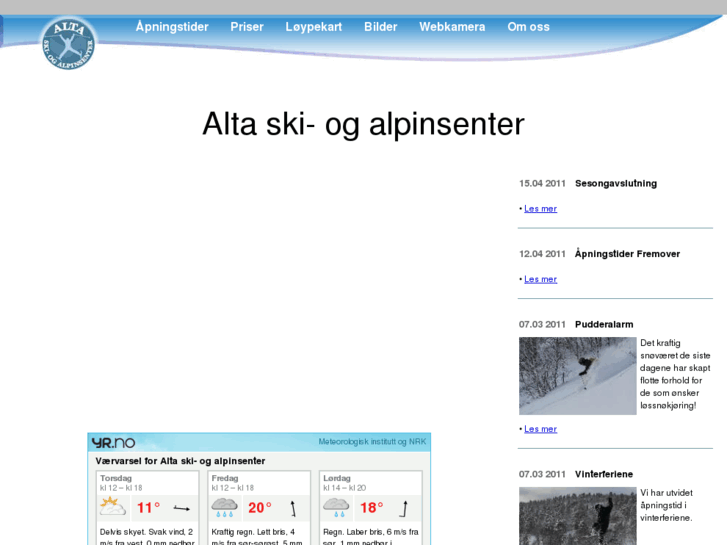Open the Løypekart navigation item
Viewport: 727px width, 545px height.
click(313, 27)
